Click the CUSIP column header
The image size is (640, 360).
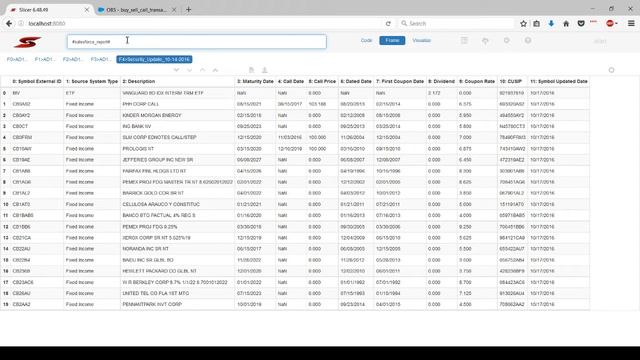click(511, 82)
